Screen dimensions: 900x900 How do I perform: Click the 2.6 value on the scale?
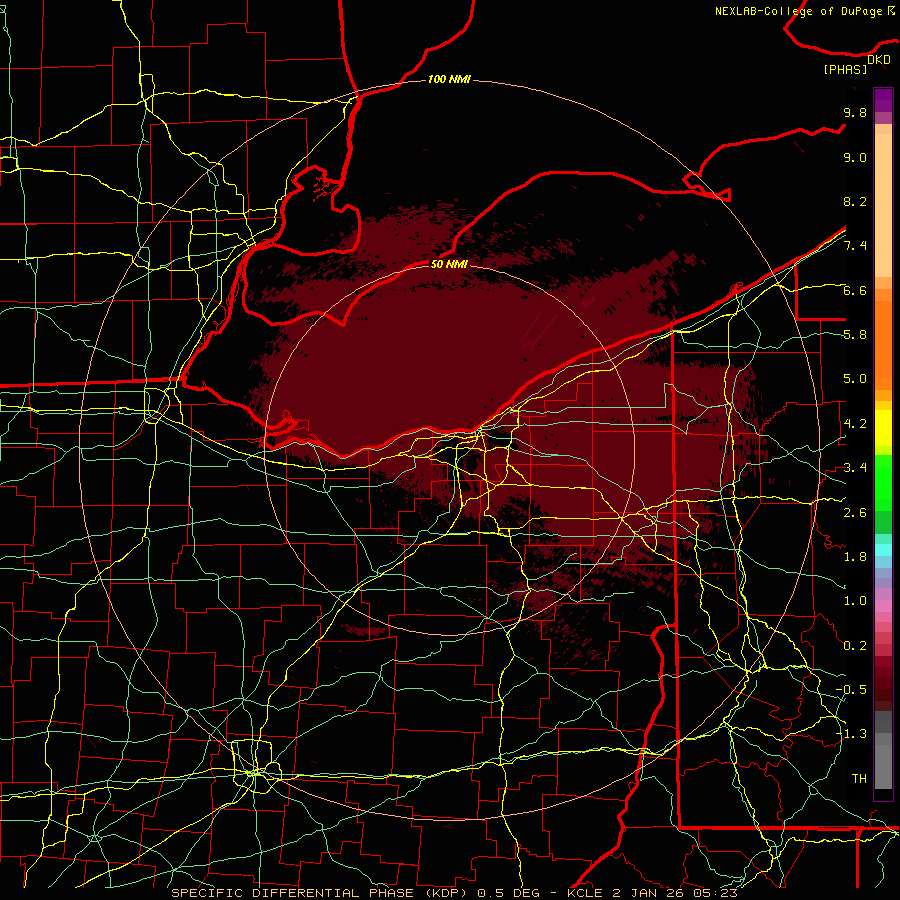click(855, 513)
